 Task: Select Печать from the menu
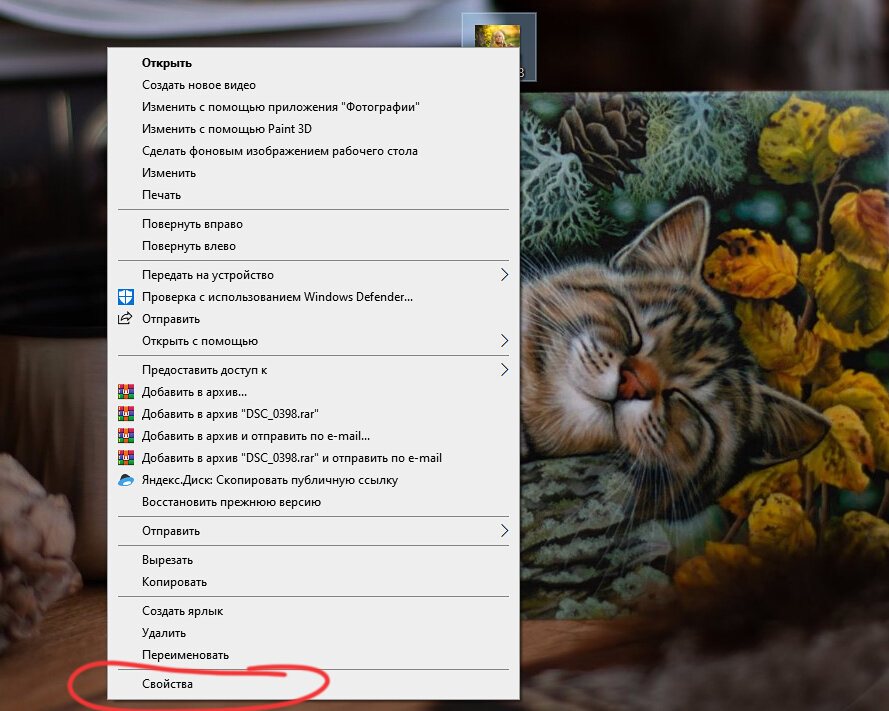313,195
